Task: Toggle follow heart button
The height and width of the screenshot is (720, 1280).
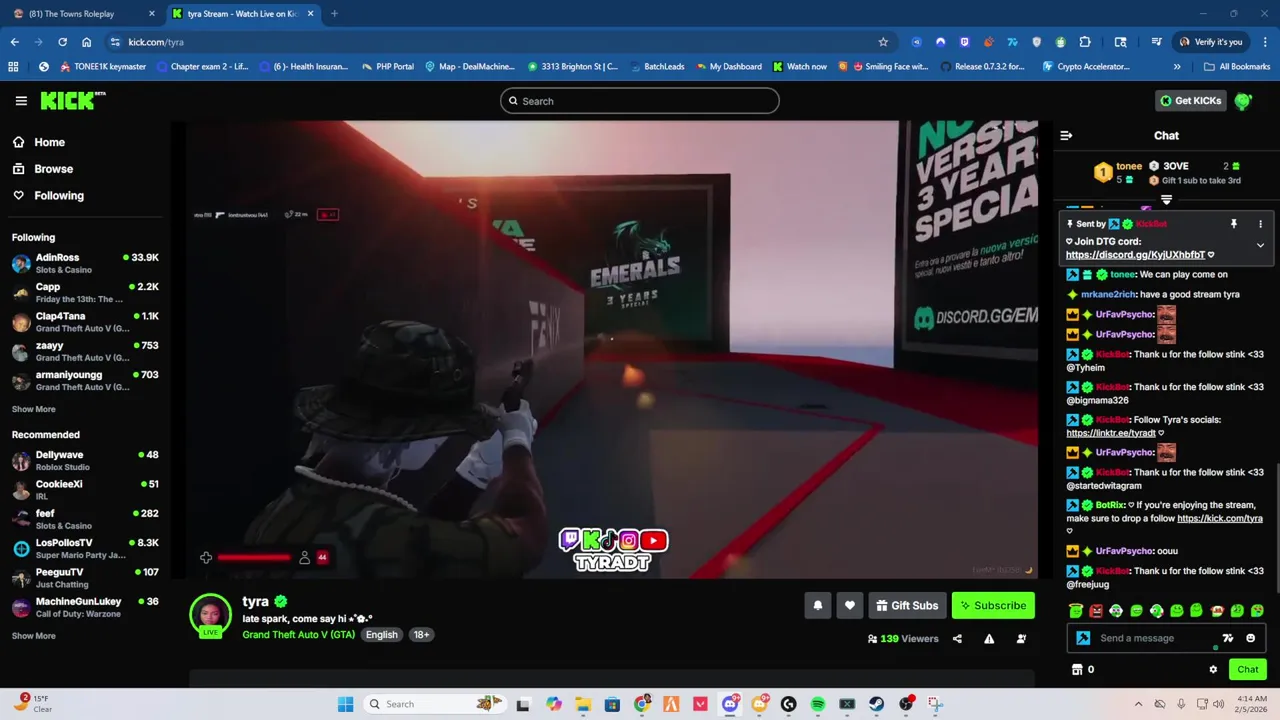Action: pos(850,605)
